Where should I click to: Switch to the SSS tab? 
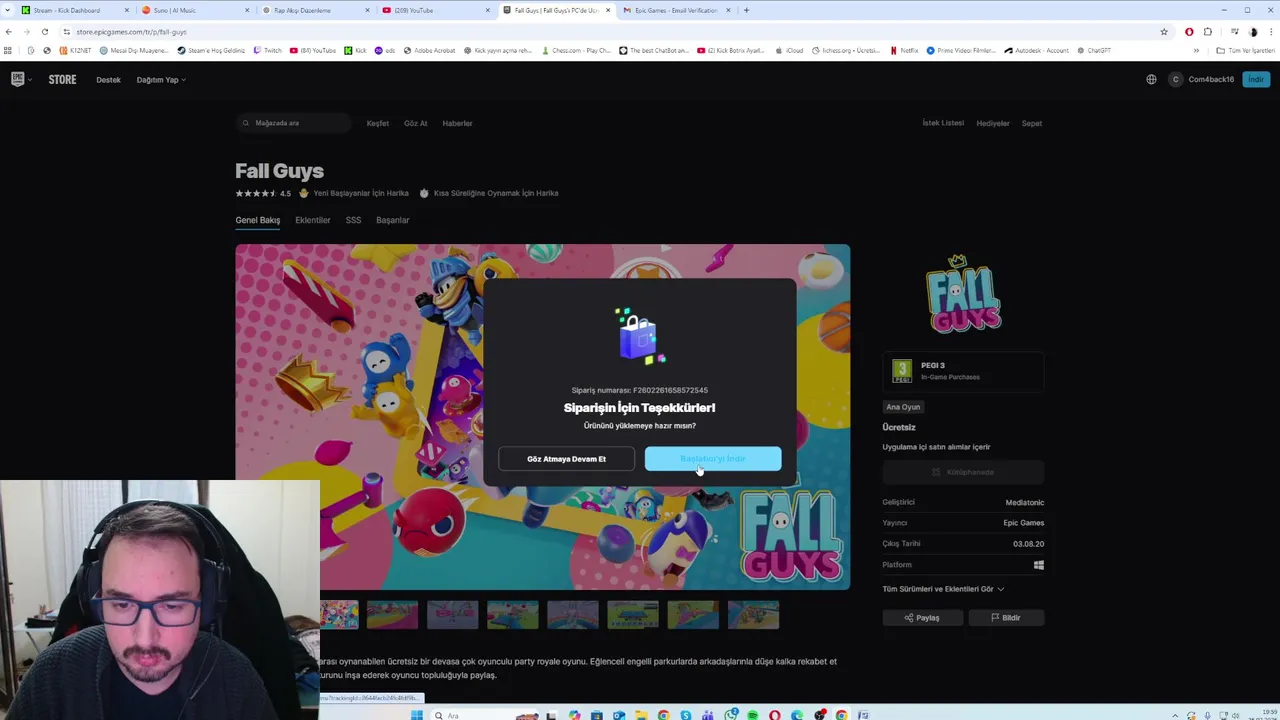(353, 220)
